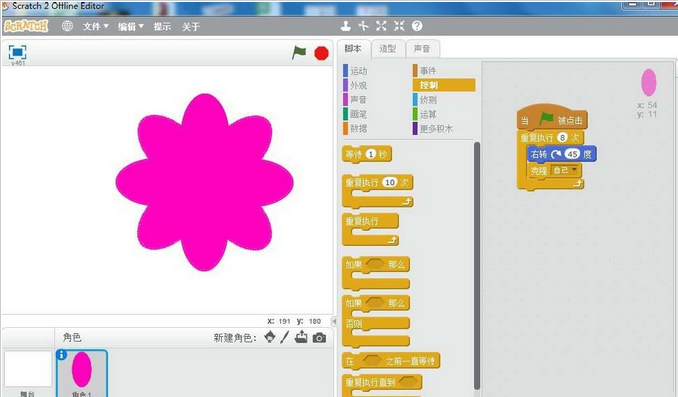Click the 等待 1 秒 block
The image size is (678, 397).
pyautogui.click(x=367, y=154)
